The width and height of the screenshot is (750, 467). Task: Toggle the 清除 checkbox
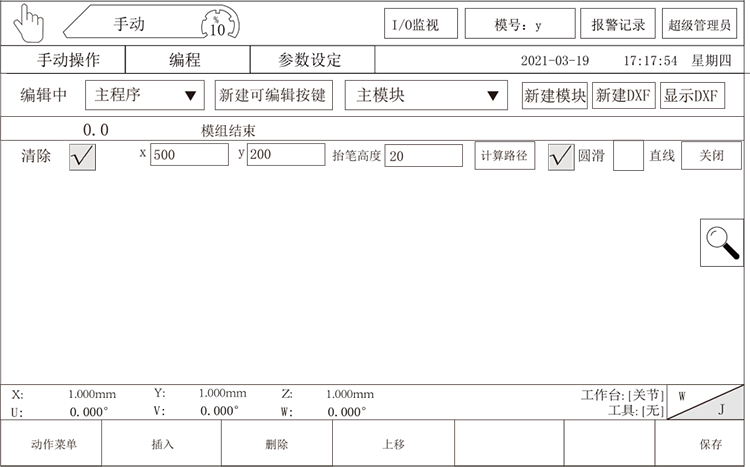82,157
